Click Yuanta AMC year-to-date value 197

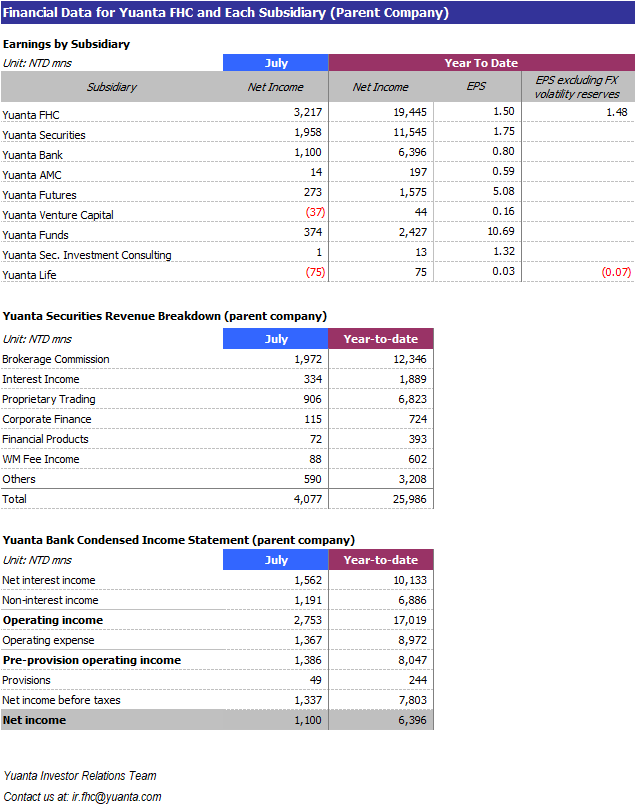click(x=418, y=172)
